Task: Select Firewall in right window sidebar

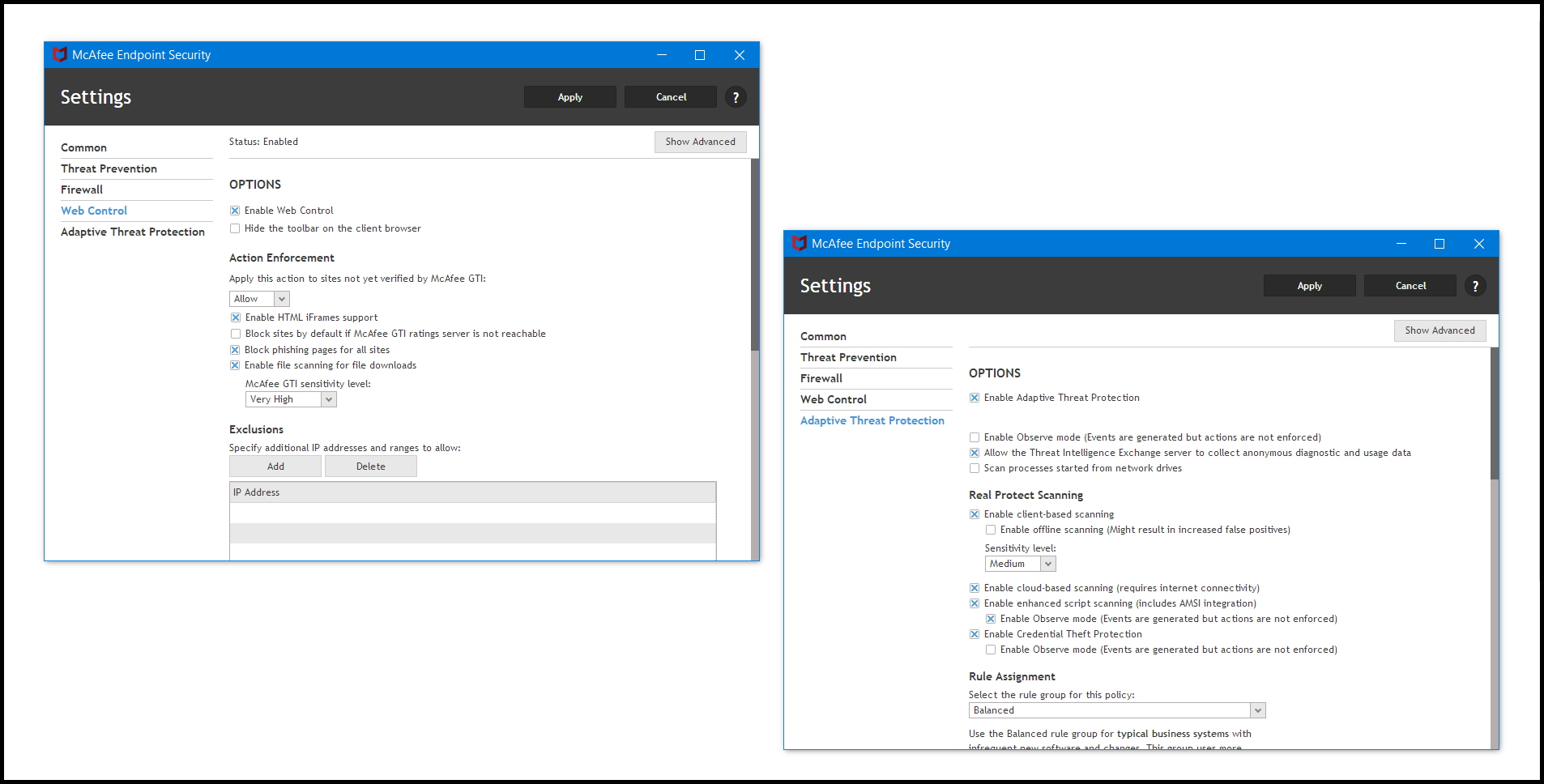Action: pos(821,378)
